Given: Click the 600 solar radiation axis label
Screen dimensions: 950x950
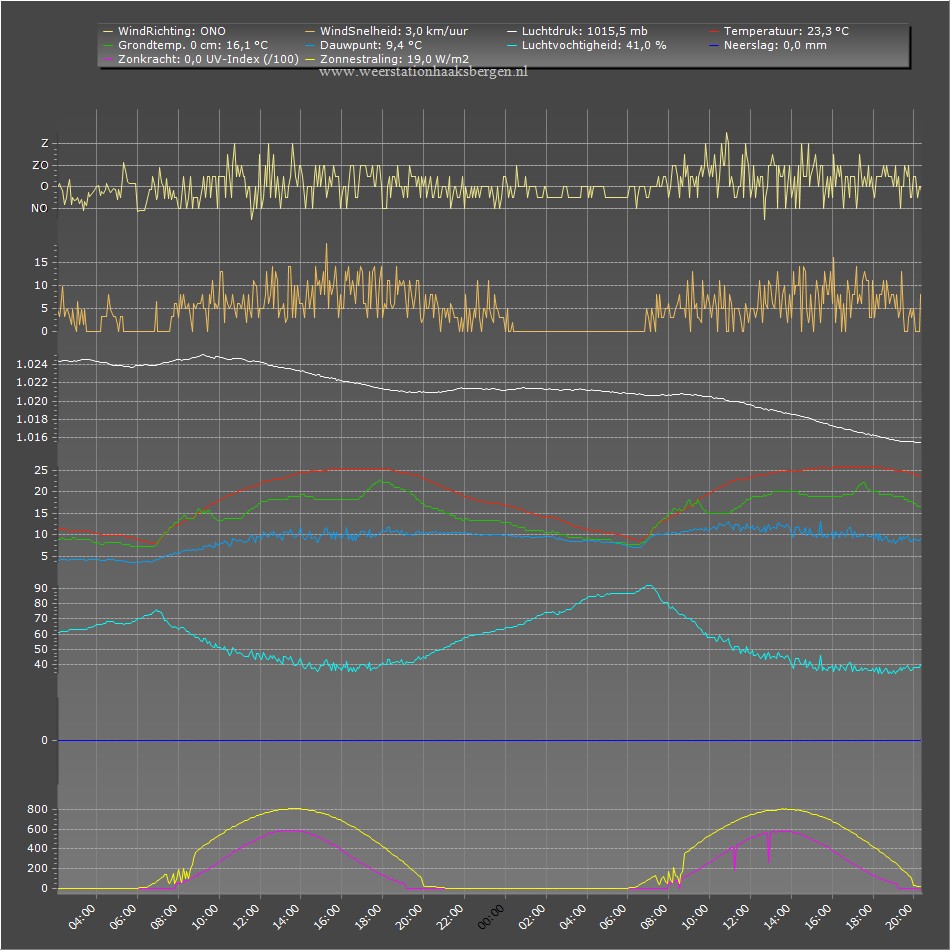Looking at the screenshot, I should point(37,829).
